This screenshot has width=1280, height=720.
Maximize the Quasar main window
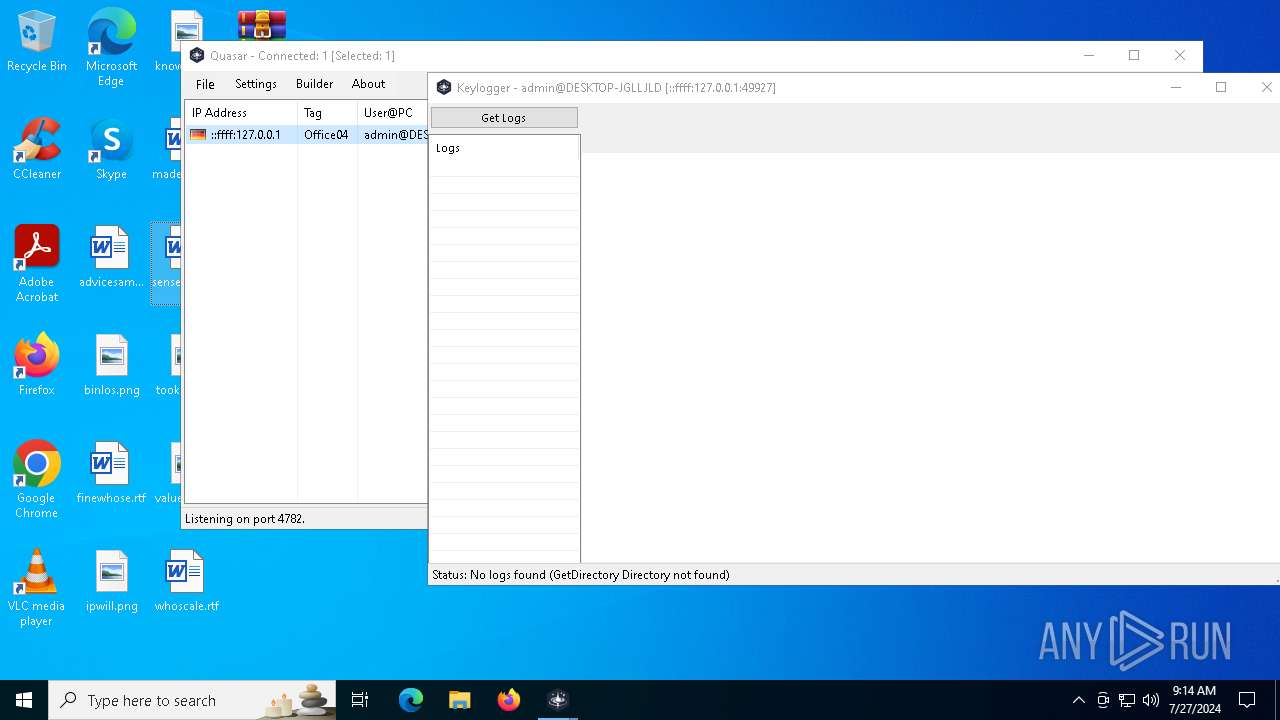pyautogui.click(x=1134, y=56)
